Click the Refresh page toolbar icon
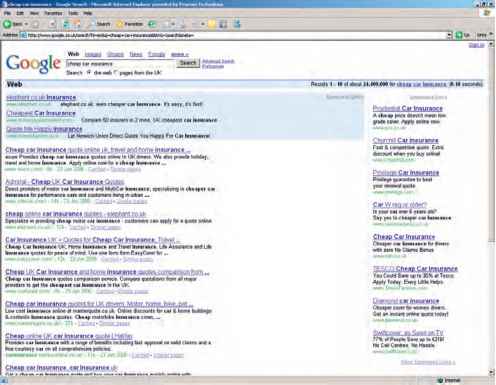Image resolution: width=496 pixels, height=385 pixels. 66,24
